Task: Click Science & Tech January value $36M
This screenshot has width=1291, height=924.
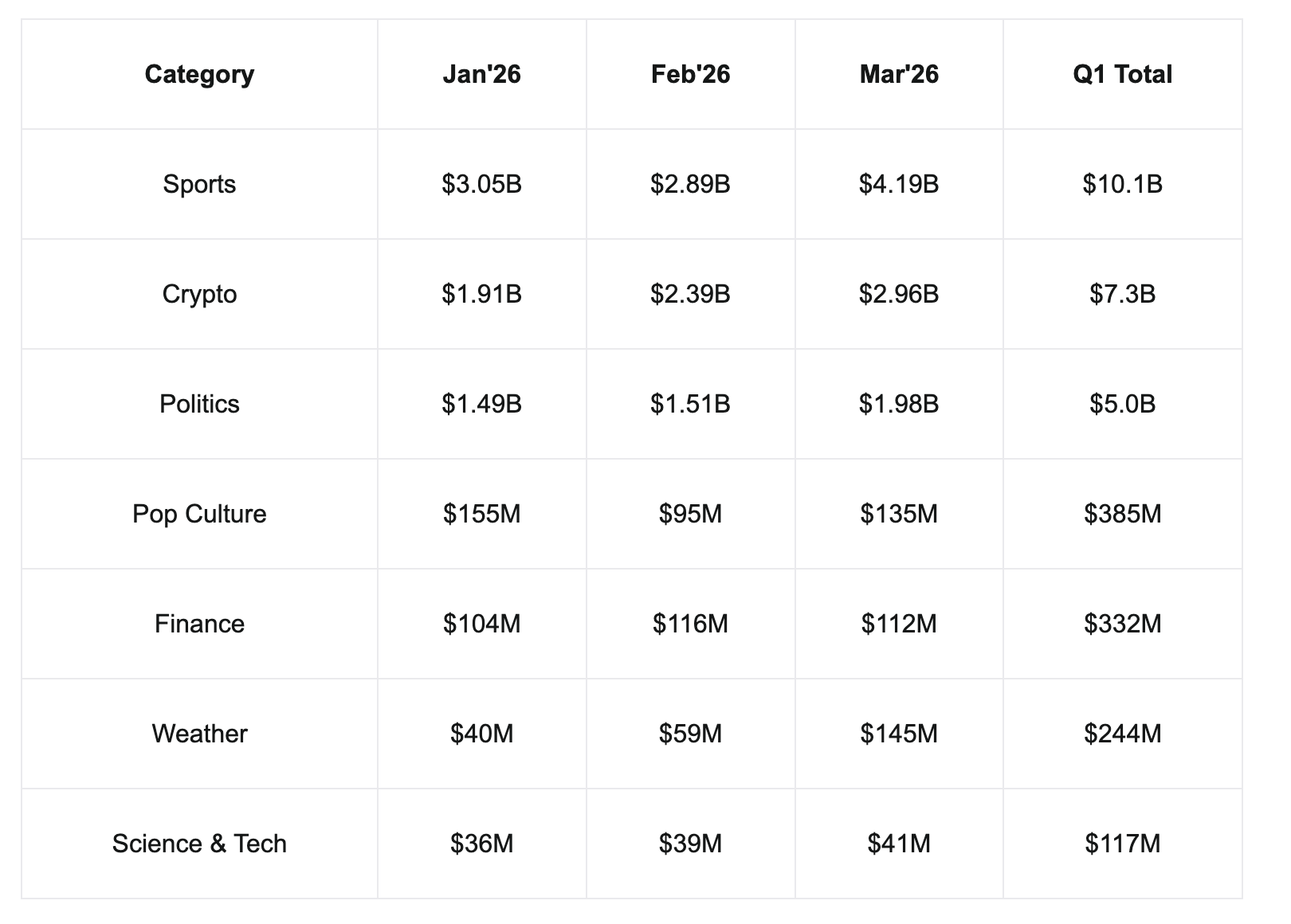Action: click(x=481, y=844)
